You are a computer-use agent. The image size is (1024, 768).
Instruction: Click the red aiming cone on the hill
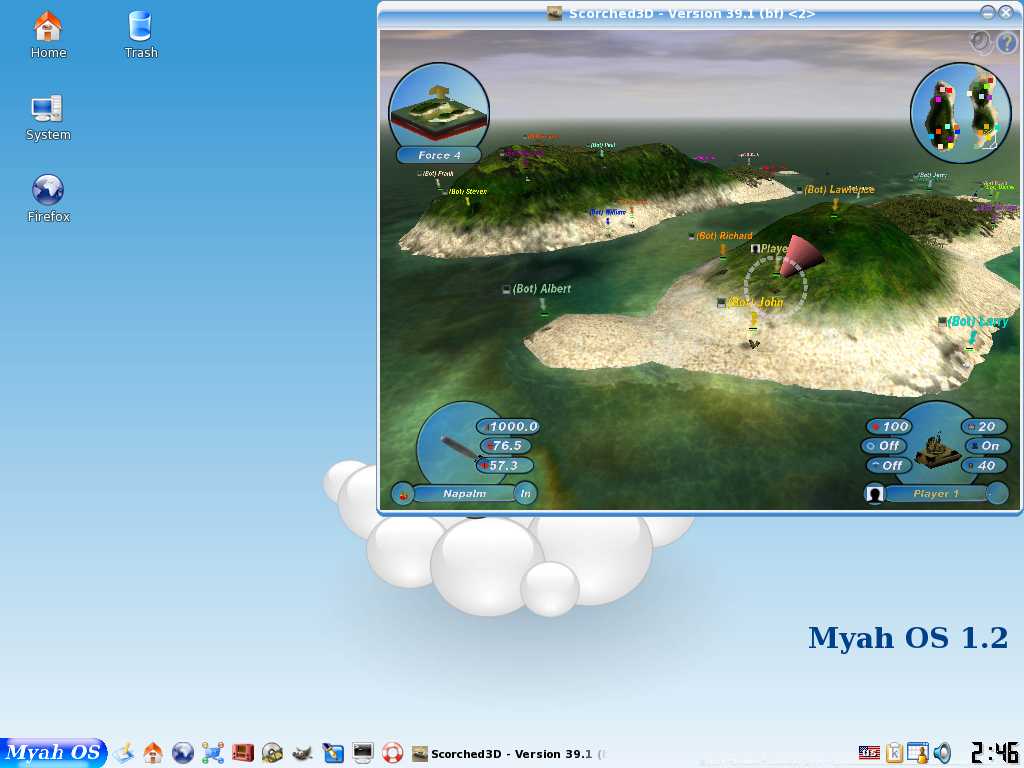point(801,257)
